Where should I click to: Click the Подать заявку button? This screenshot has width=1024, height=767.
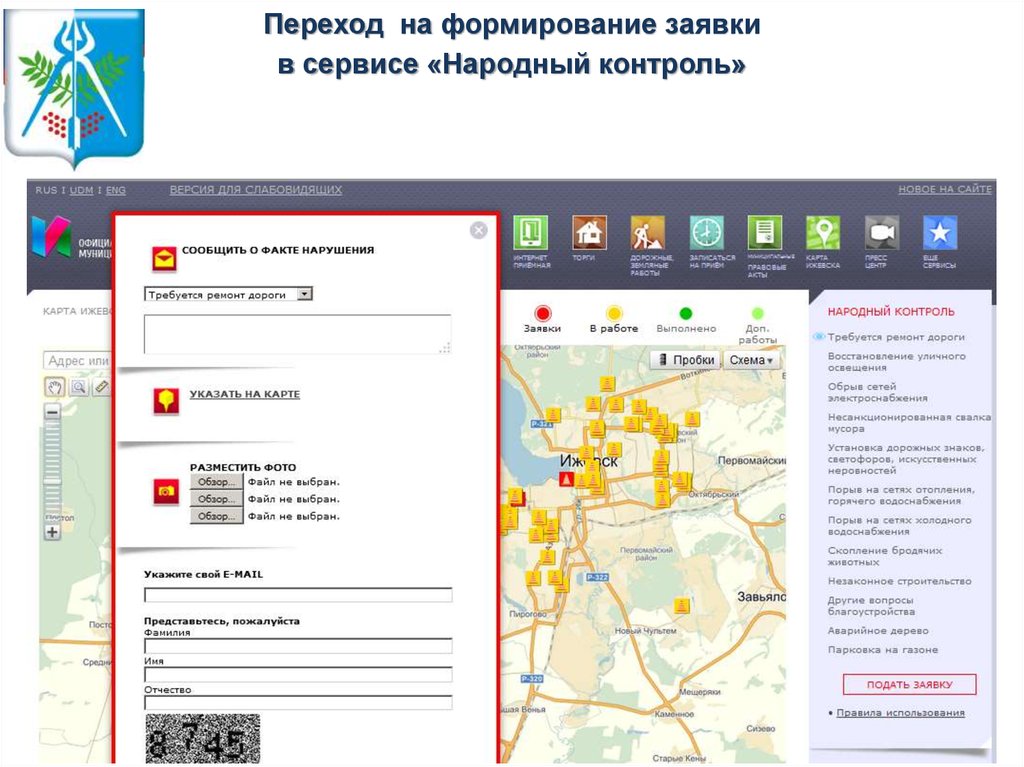click(x=909, y=685)
